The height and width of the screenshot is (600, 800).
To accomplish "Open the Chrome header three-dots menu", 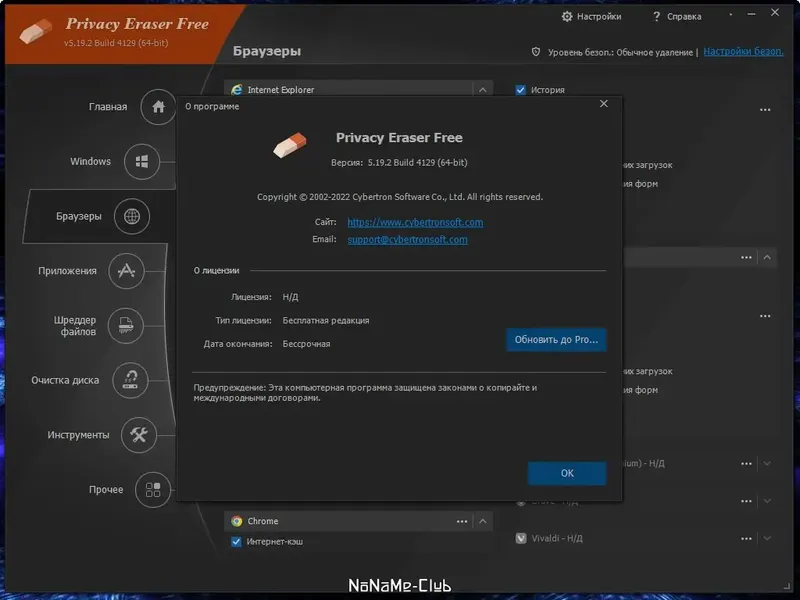I will point(462,521).
